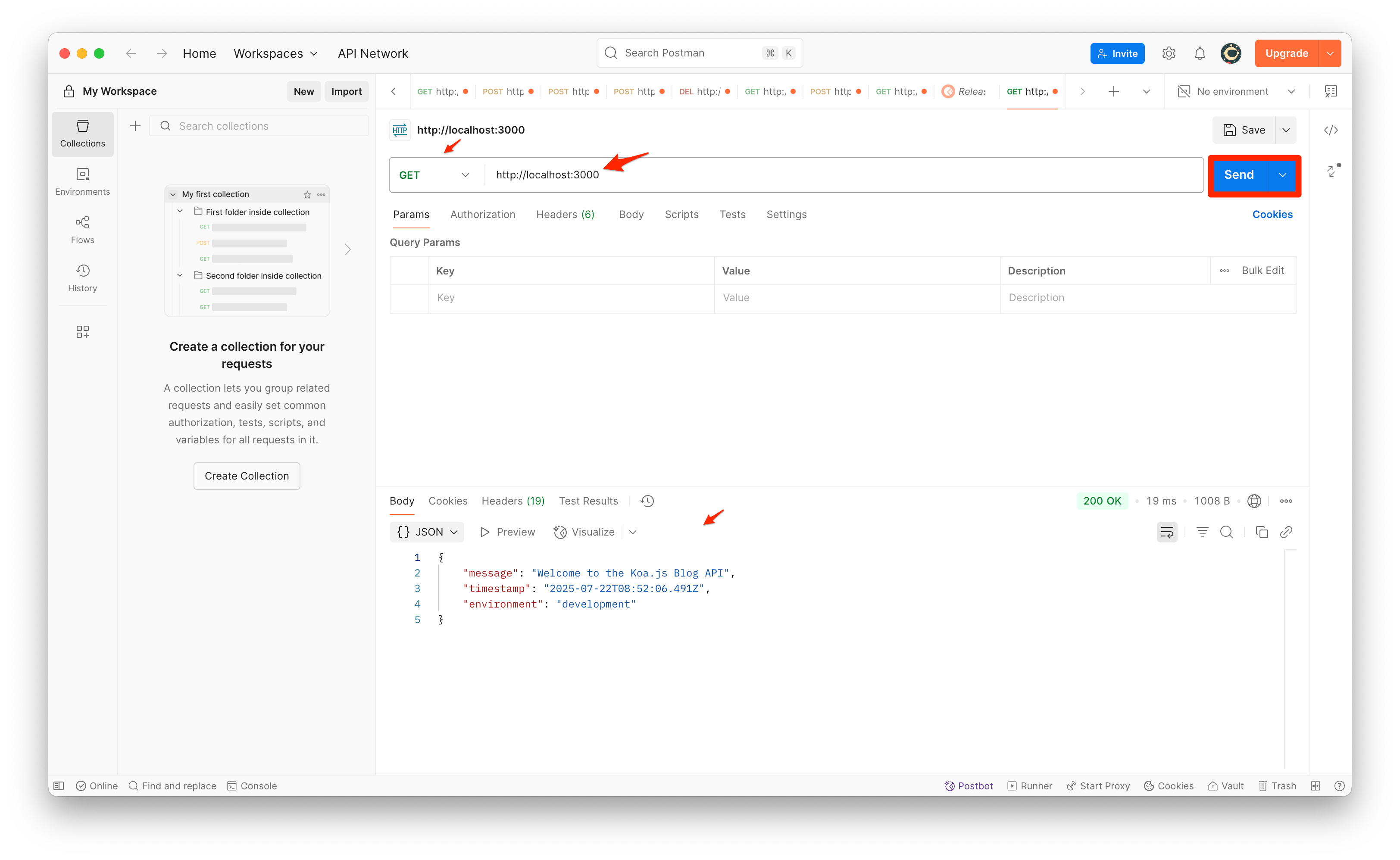Expand the Save button dropdown arrow
This screenshot has width=1400, height=860.
point(1286,130)
